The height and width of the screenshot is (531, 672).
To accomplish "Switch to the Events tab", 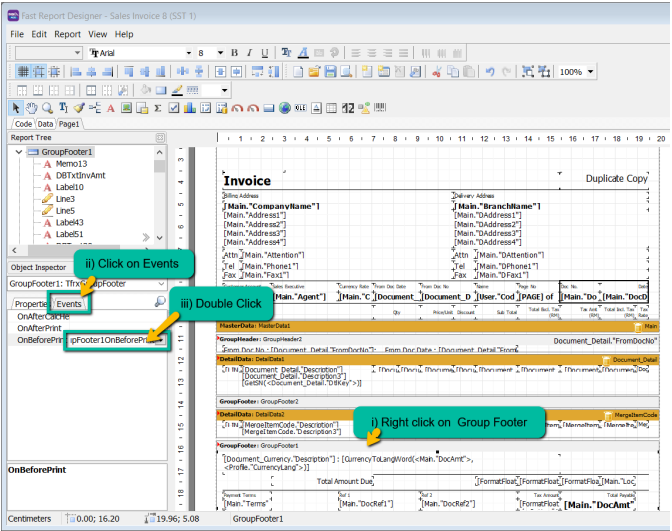I will pyautogui.click(x=68, y=303).
